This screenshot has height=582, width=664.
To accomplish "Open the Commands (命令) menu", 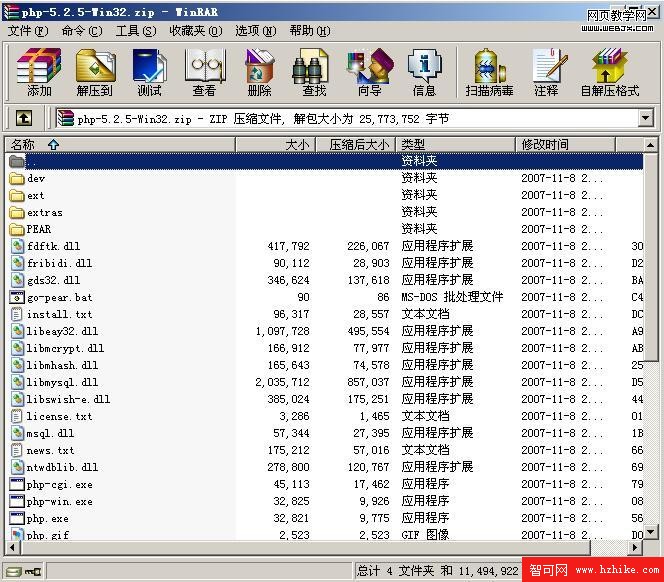I will click(82, 31).
